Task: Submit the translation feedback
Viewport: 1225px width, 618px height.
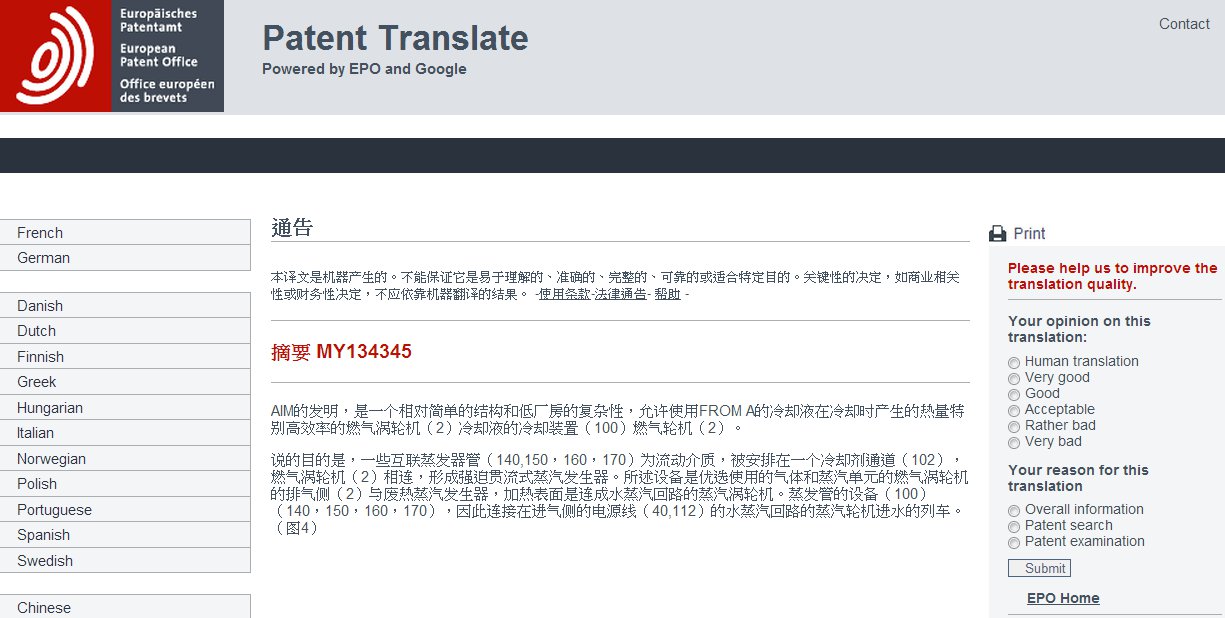Action: [x=1039, y=568]
